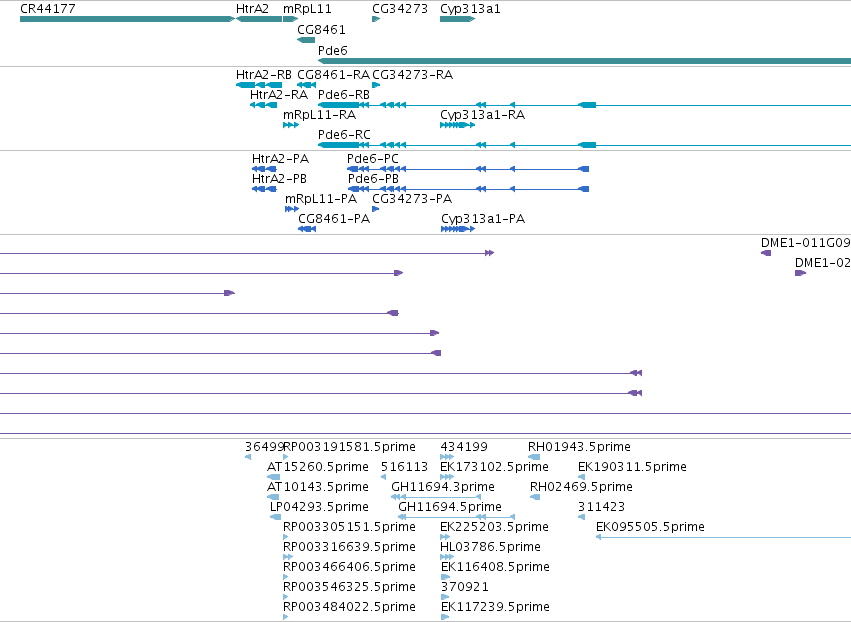Image resolution: width=851 pixels, height=622 pixels.
Task: Select protein Pde6-PC label
Action: 373,158
